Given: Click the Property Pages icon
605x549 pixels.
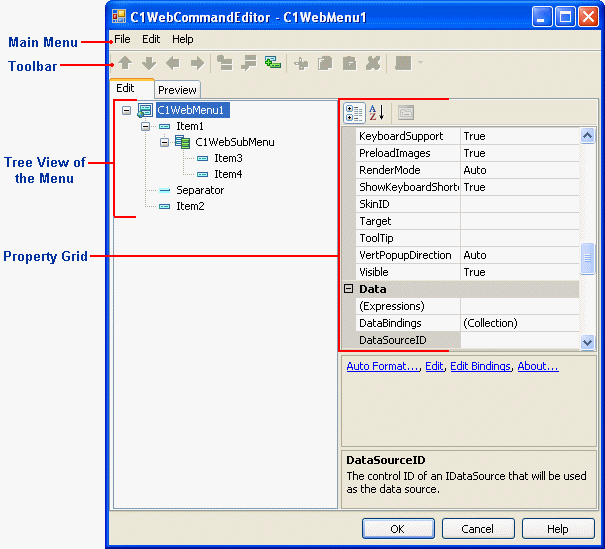Looking at the screenshot, I should 406,113.
